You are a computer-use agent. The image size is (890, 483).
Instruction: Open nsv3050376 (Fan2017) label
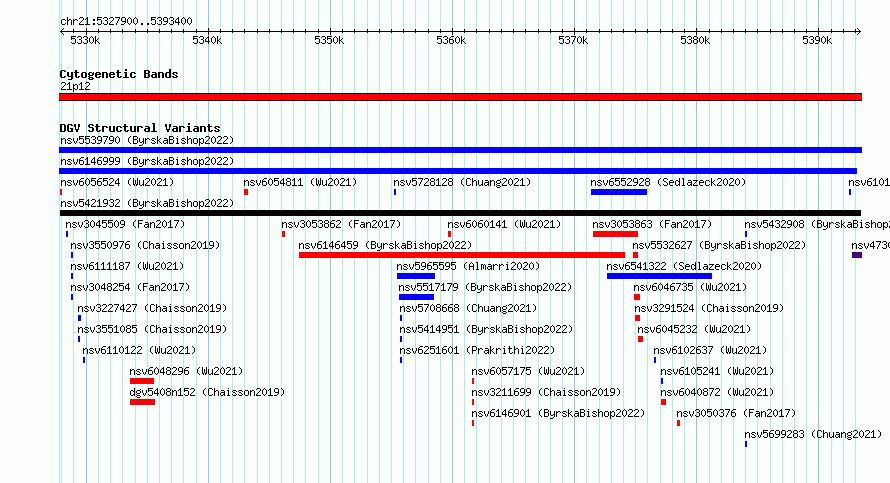[x=736, y=413]
